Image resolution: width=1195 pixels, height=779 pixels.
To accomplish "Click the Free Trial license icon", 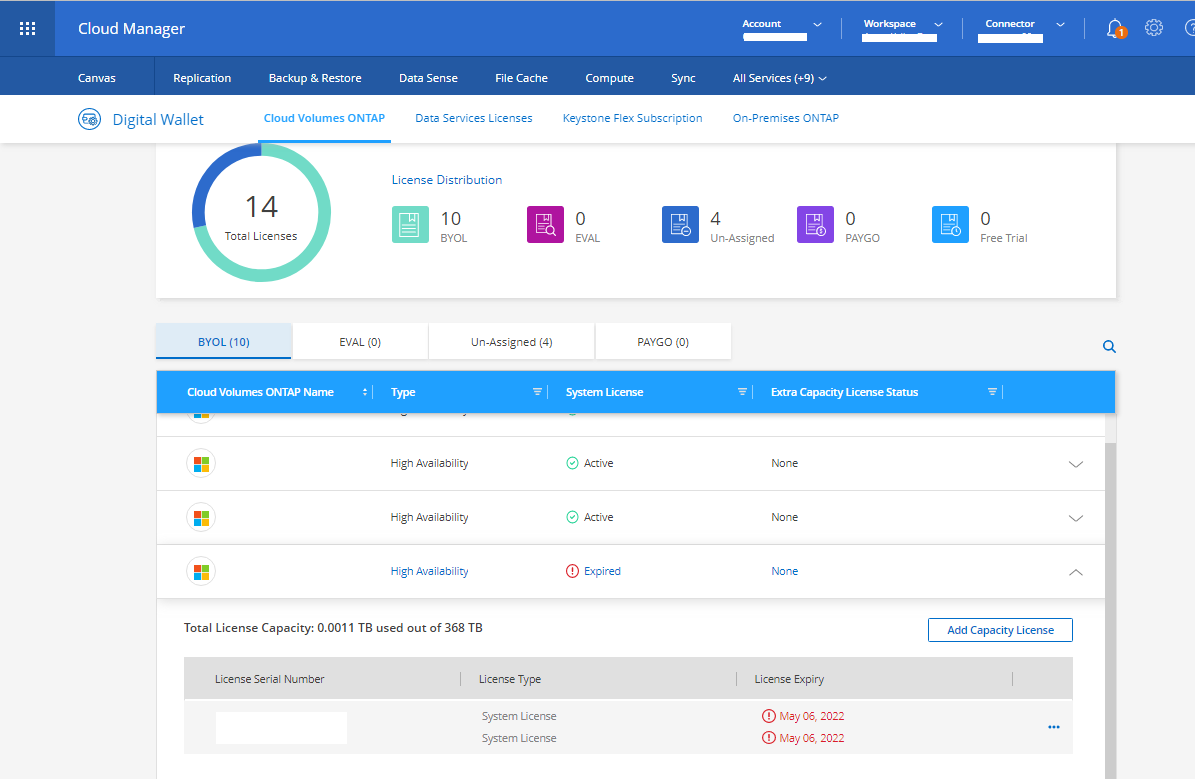I will point(950,225).
